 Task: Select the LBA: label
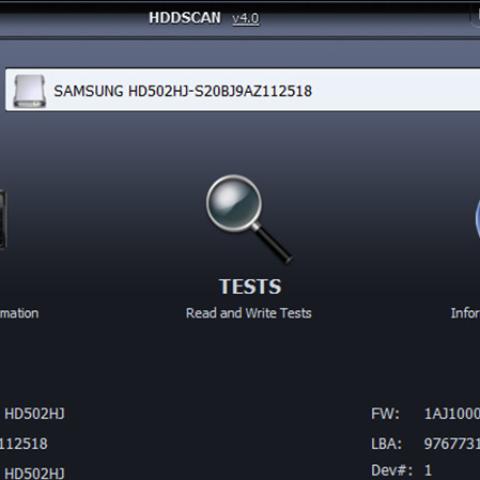pyautogui.click(x=386, y=444)
